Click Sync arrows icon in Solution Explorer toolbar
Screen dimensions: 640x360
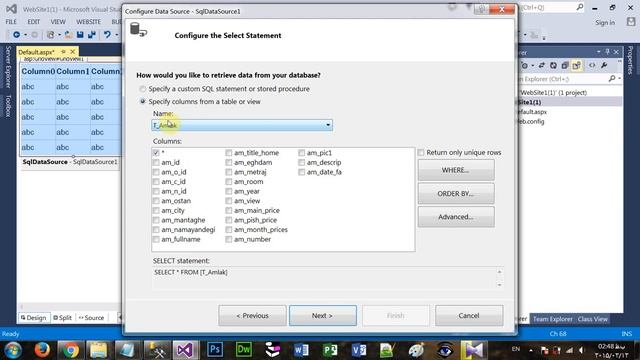(x=542, y=65)
